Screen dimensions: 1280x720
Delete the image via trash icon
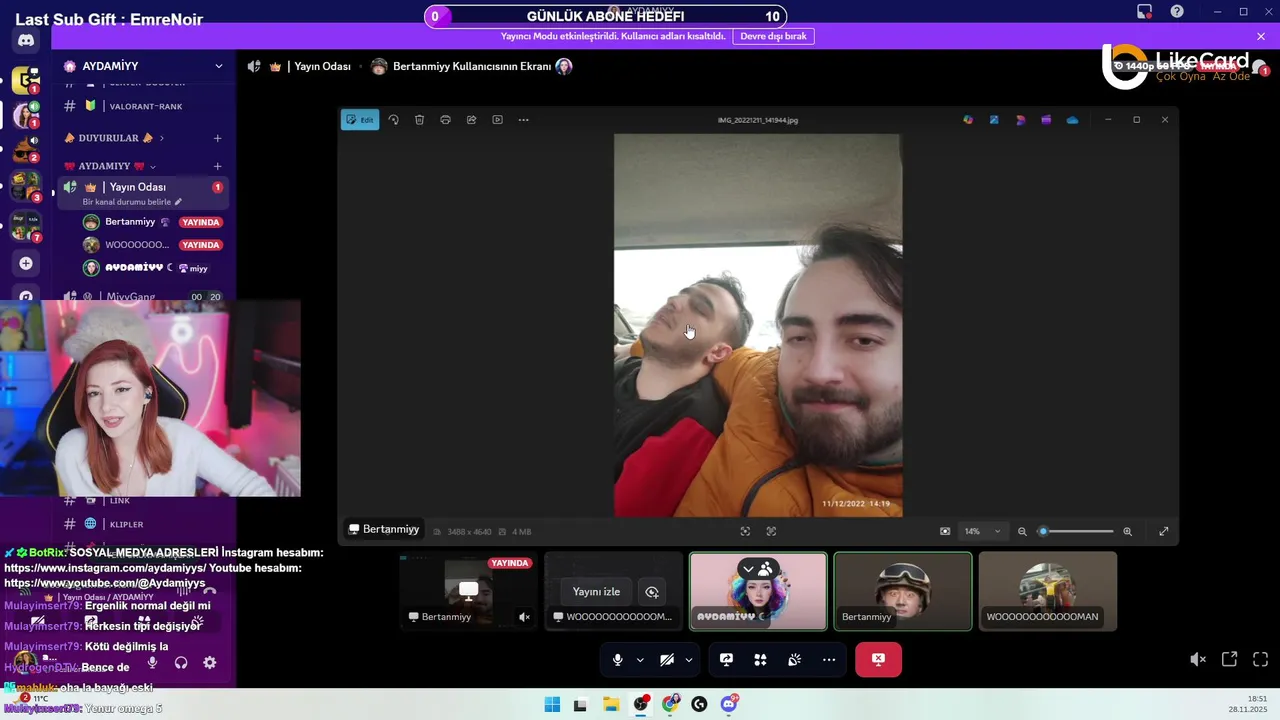tap(419, 120)
